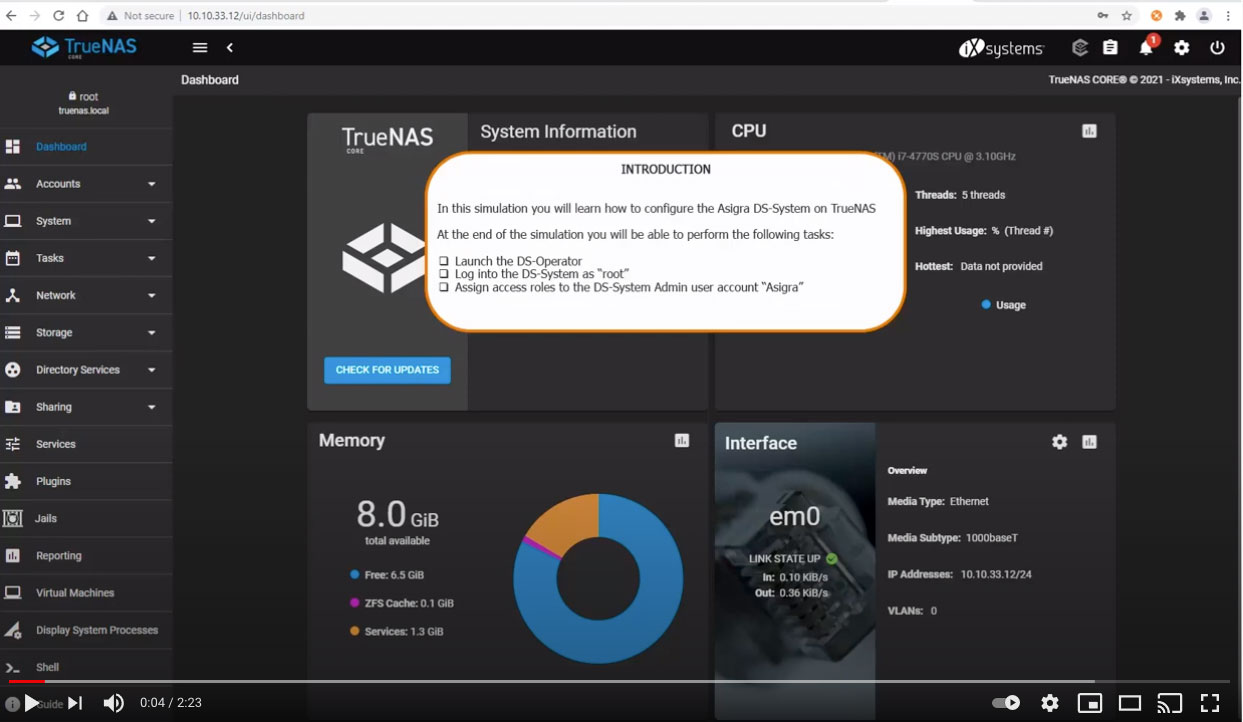Expand the Storage menu arrow

(151, 332)
